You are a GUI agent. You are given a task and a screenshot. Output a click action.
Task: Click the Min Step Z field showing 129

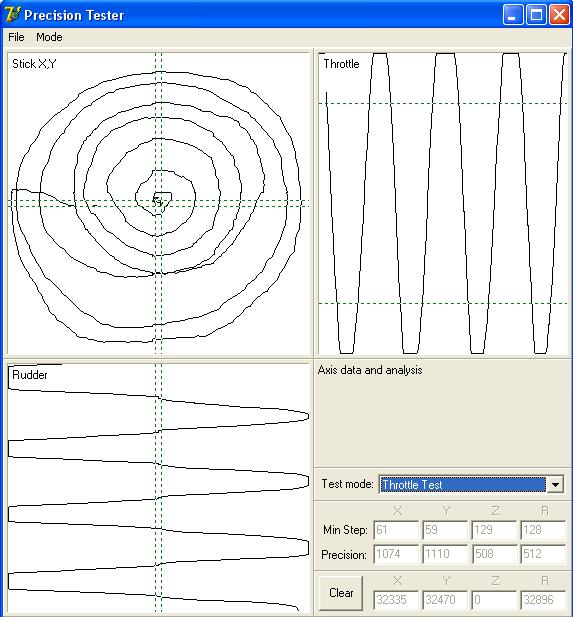point(494,530)
